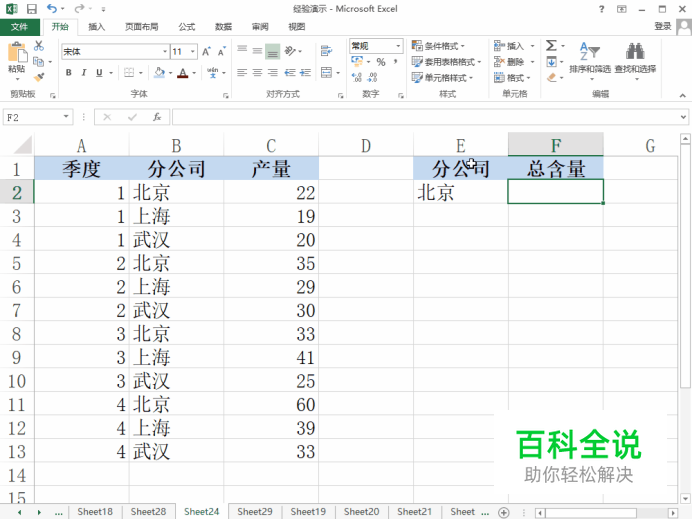Click the Insert Function fx icon
Viewport: 692px width, 519px height.
tap(157, 117)
